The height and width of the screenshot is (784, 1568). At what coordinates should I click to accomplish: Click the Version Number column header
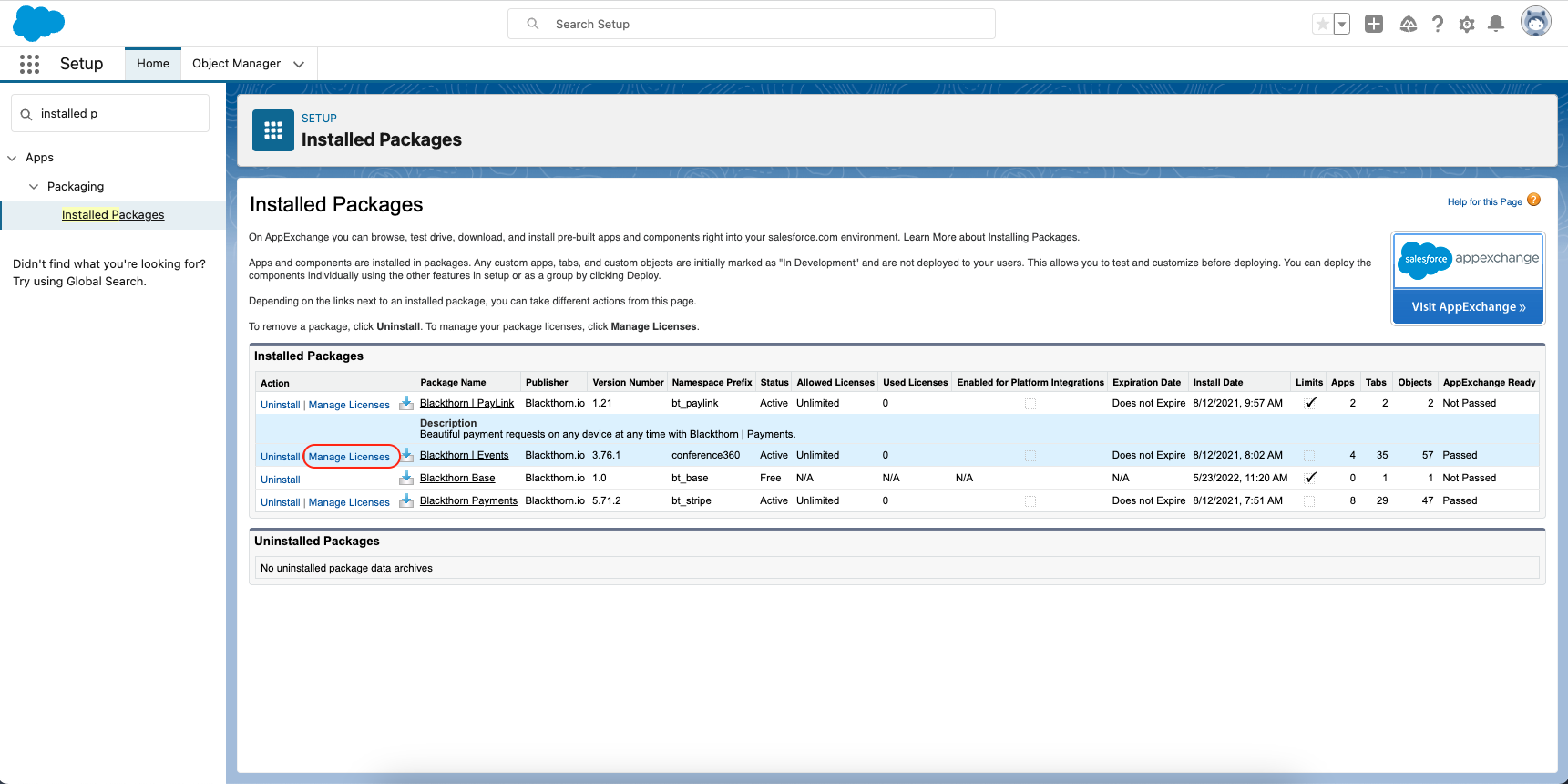[x=628, y=383]
